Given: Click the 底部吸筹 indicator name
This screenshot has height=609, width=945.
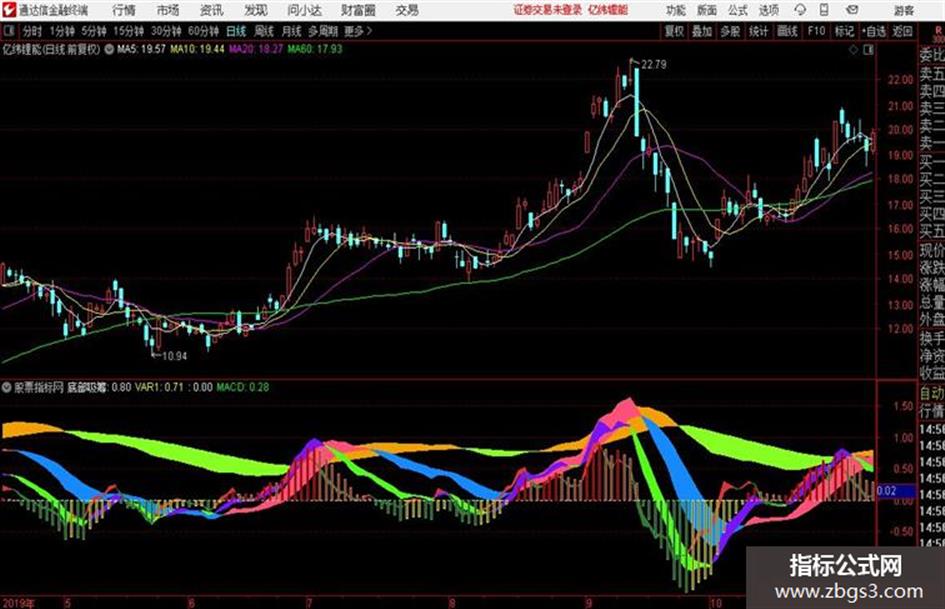Looking at the screenshot, I should click(87, 387).
